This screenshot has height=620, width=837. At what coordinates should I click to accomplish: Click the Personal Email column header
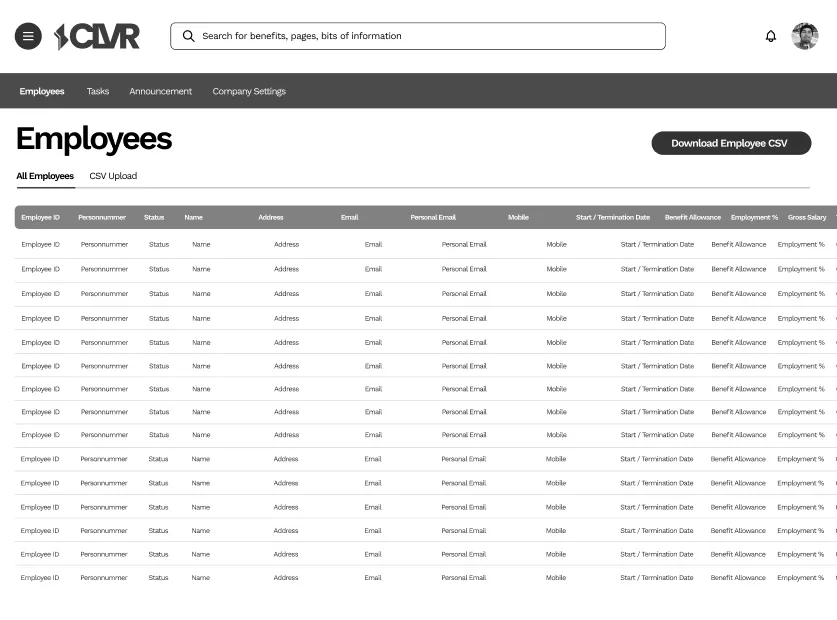(x=433, y=217)
